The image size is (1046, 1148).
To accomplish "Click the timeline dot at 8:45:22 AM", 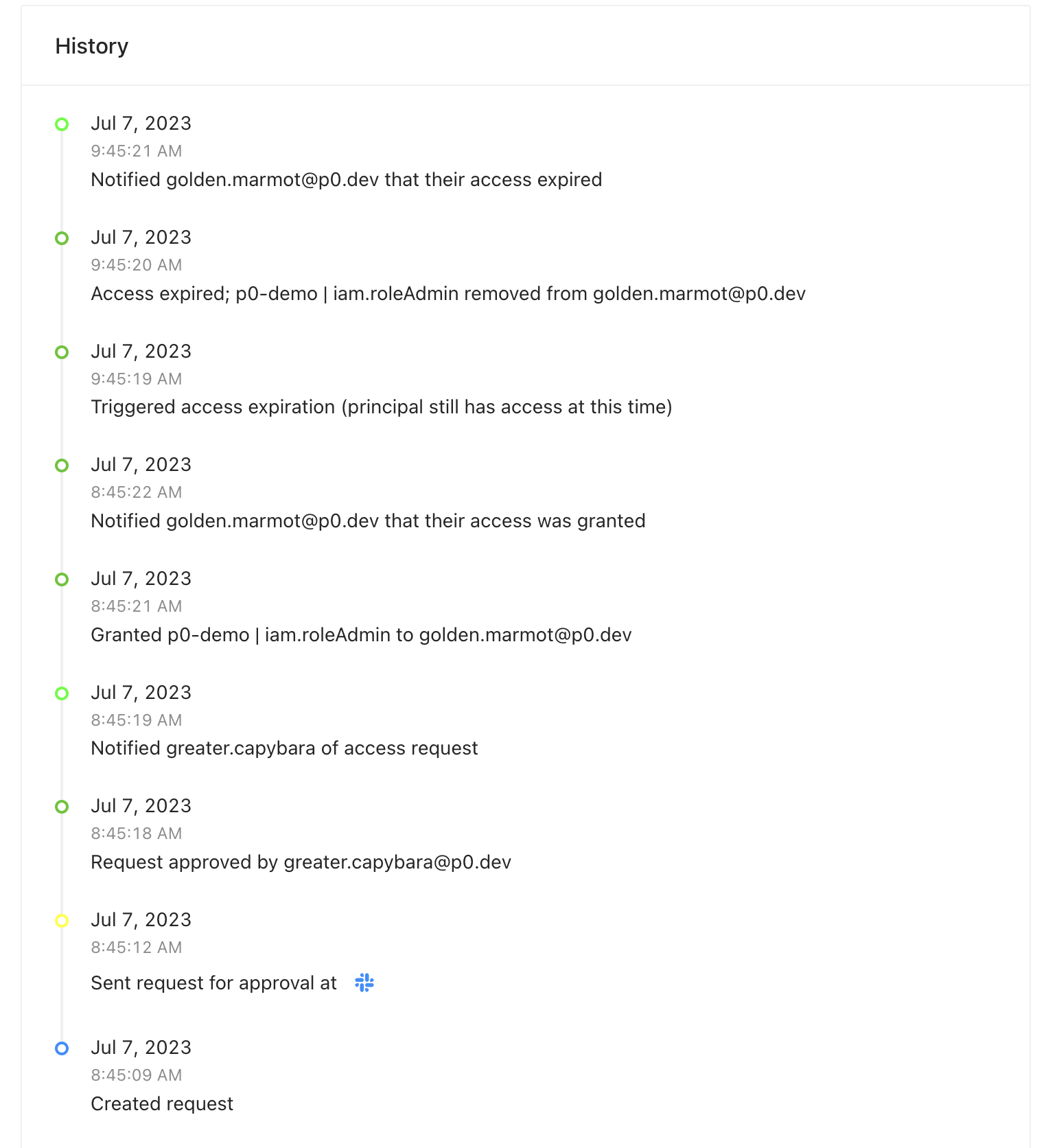I will pos(62,466).
